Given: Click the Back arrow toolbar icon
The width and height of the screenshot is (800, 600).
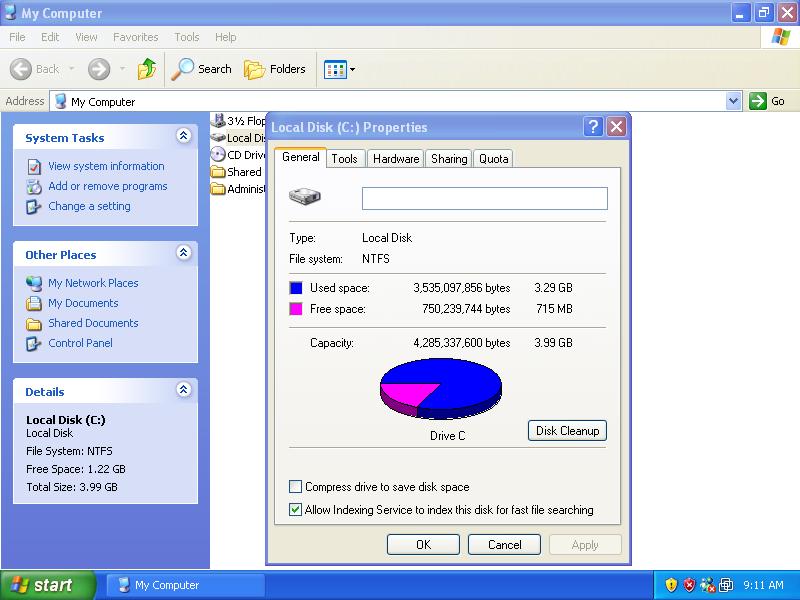Looking at the screenshot, I should click(x=21, y=69).
